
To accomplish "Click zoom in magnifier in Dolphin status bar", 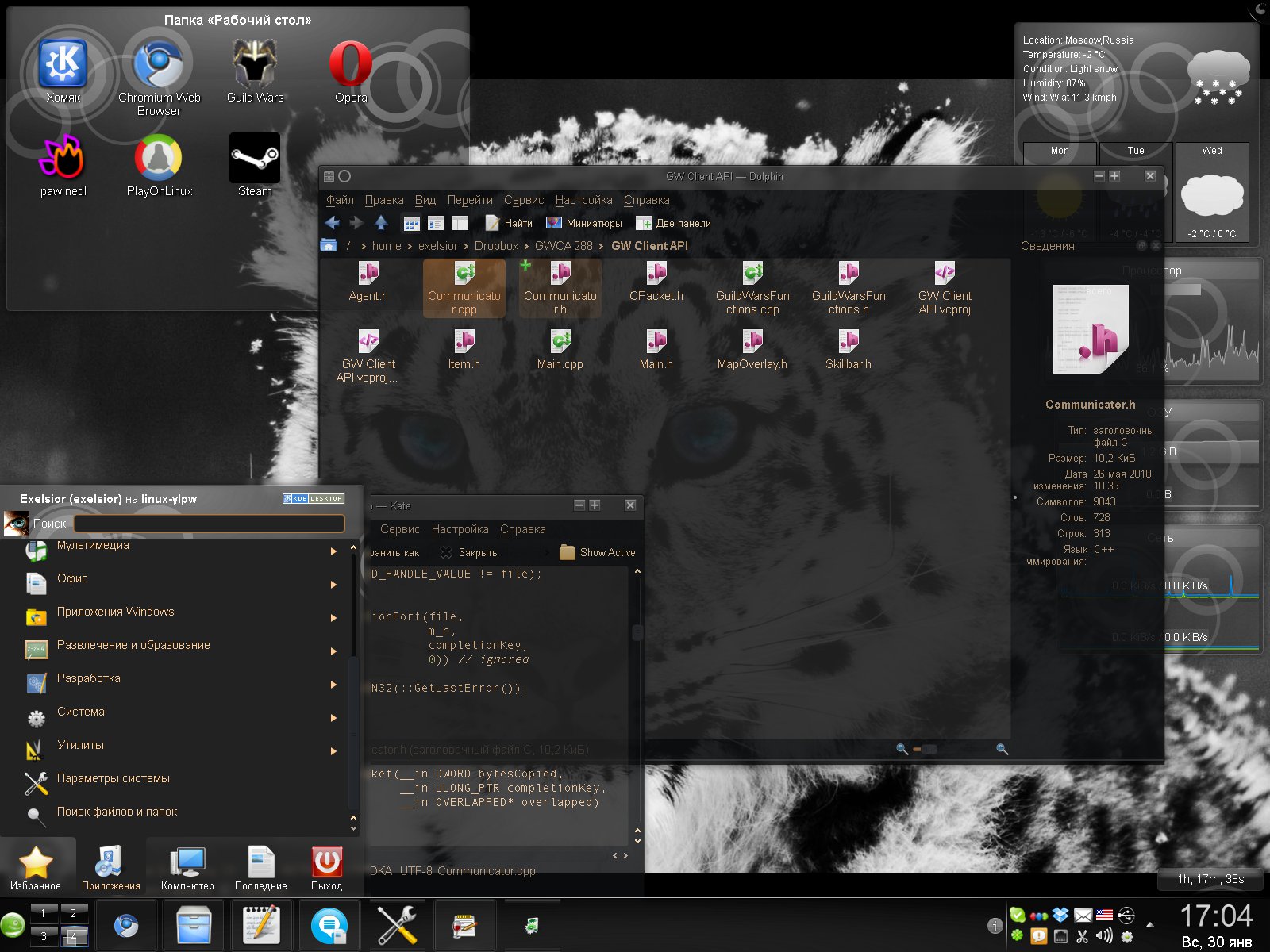I will tap(1003, 749).
